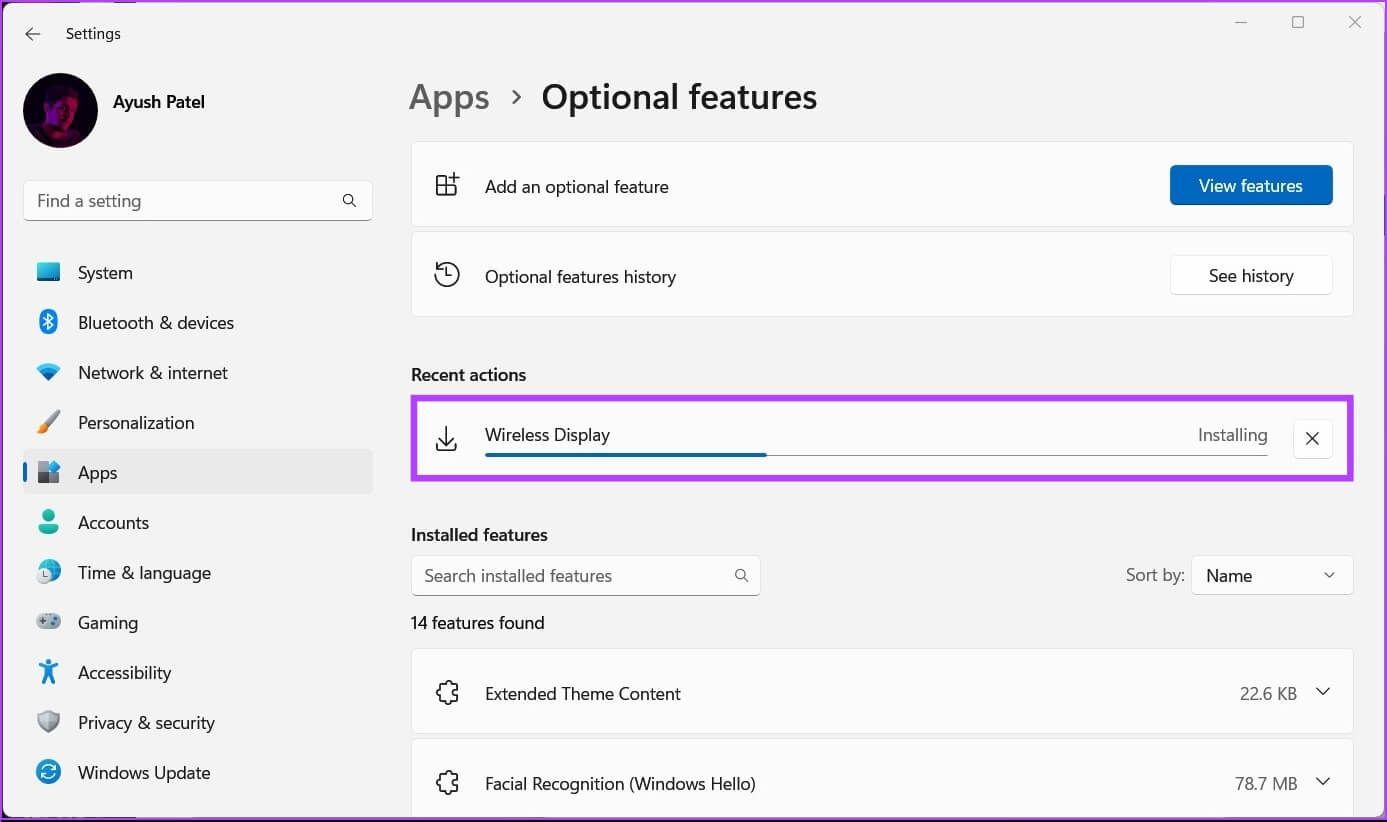The width and height of the screenshot is (1387, 822).
Task: Open Gaming settings
Action: tap(198, 622)
